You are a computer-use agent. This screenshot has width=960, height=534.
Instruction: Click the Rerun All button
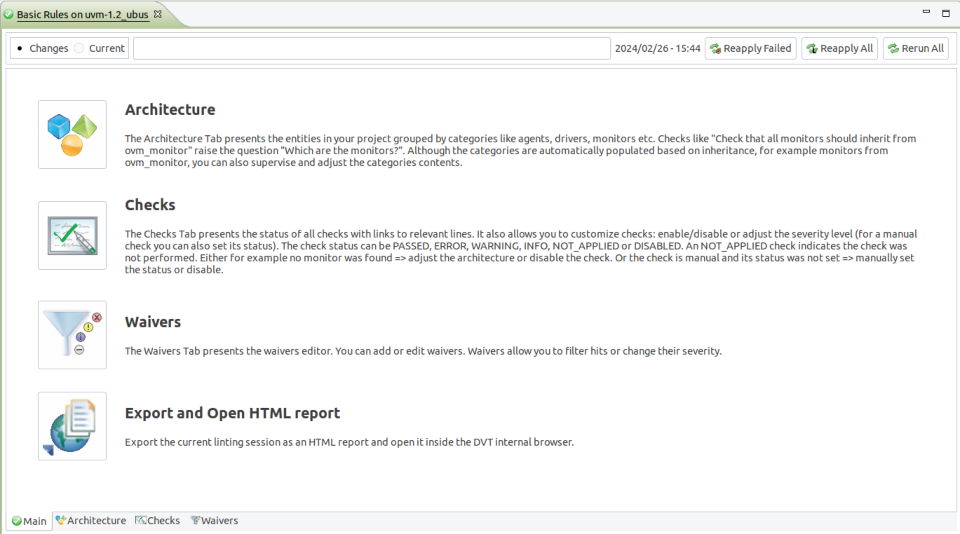(x=916, y=48)
